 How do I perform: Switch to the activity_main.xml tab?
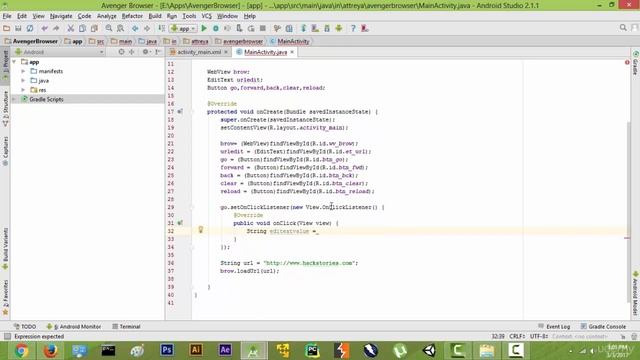(199, 52)
